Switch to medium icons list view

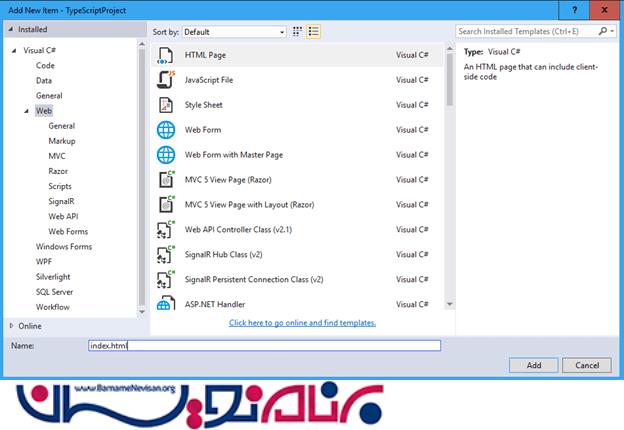[x=314, y=32]
